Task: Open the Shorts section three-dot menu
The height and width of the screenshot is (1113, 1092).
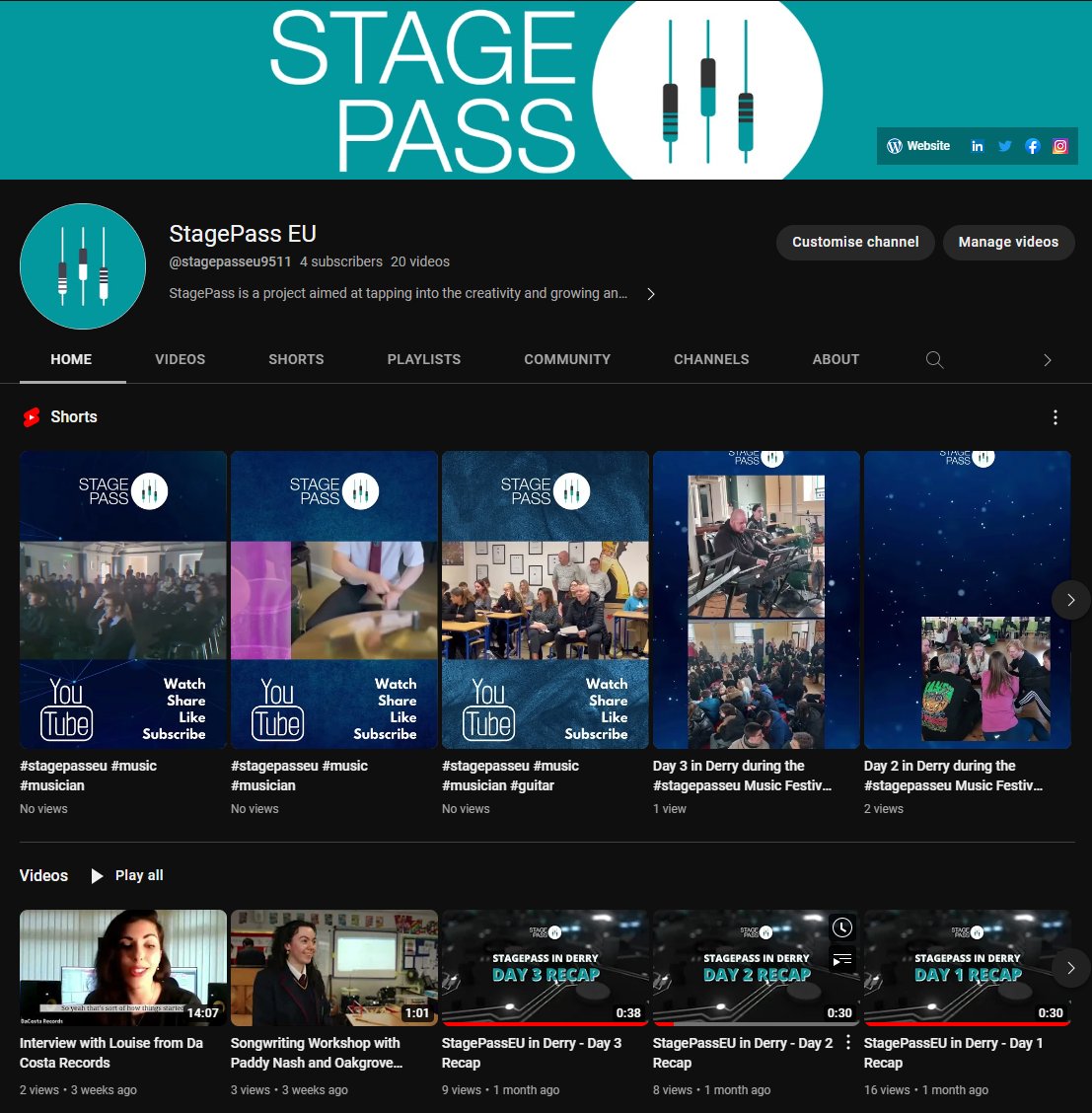Action: pos(1056,417)
